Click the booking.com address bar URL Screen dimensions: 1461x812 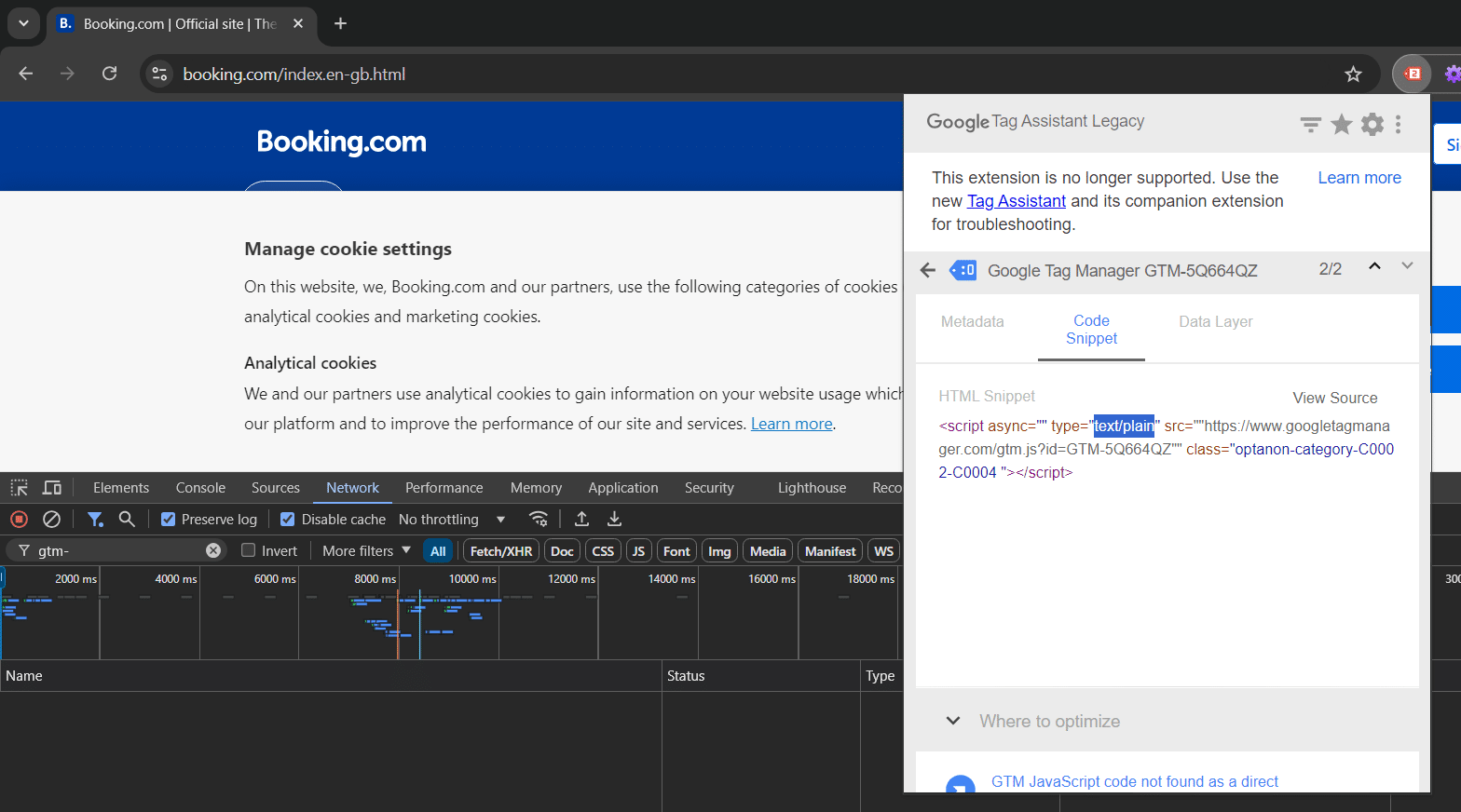(294, 74)
